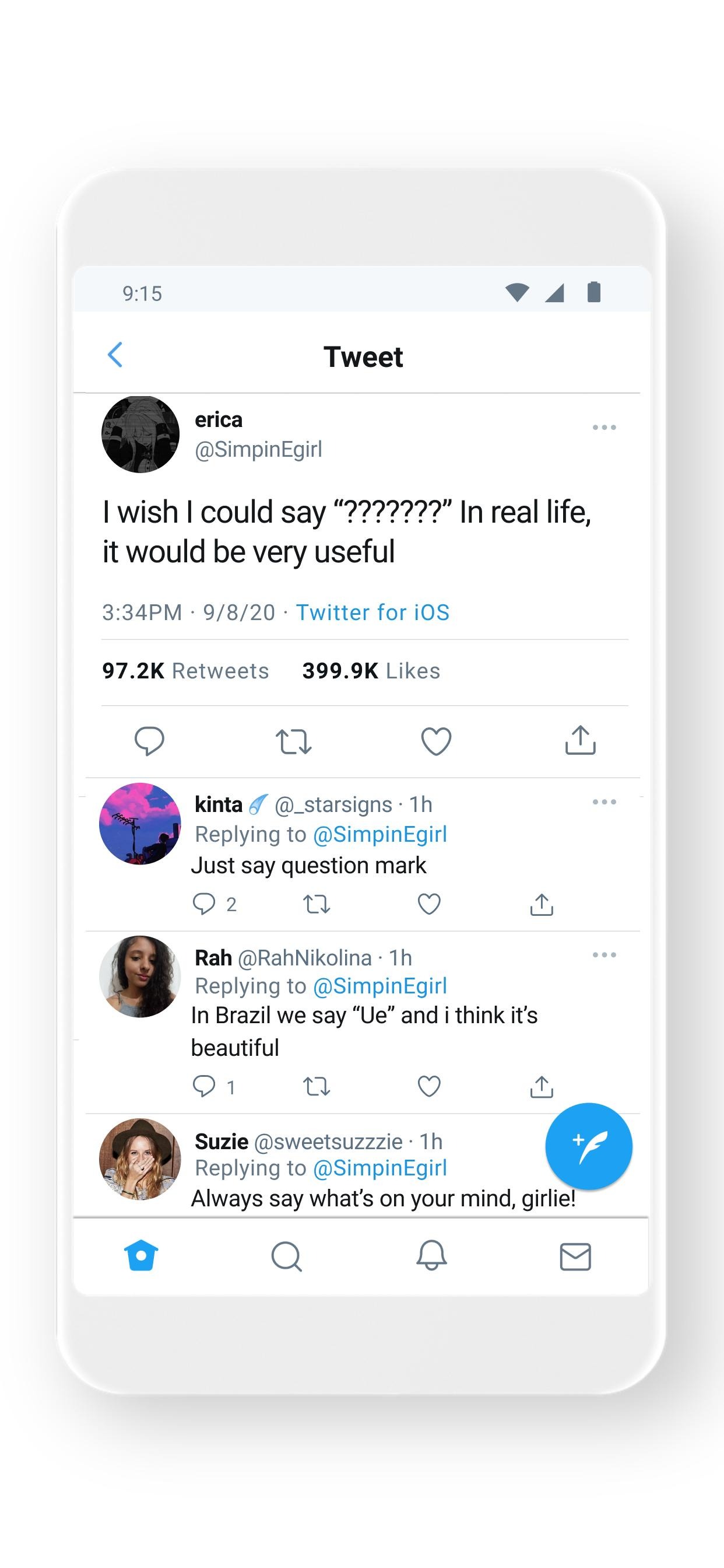Like Rah's reply about Brazil

pos(429,1087)
